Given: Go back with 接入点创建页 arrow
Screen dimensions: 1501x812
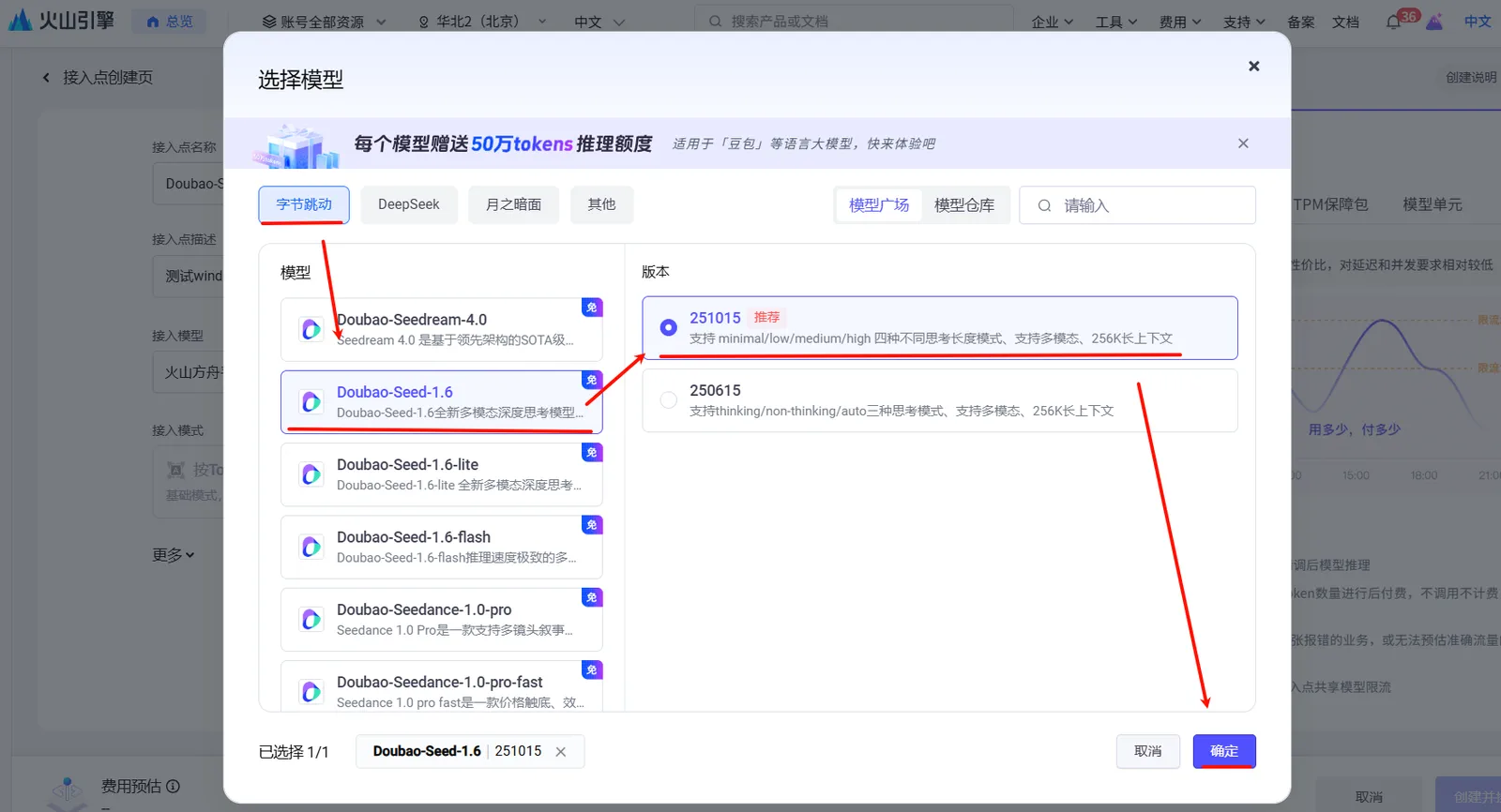Looking at the screenshot, I should pos(46,78).
